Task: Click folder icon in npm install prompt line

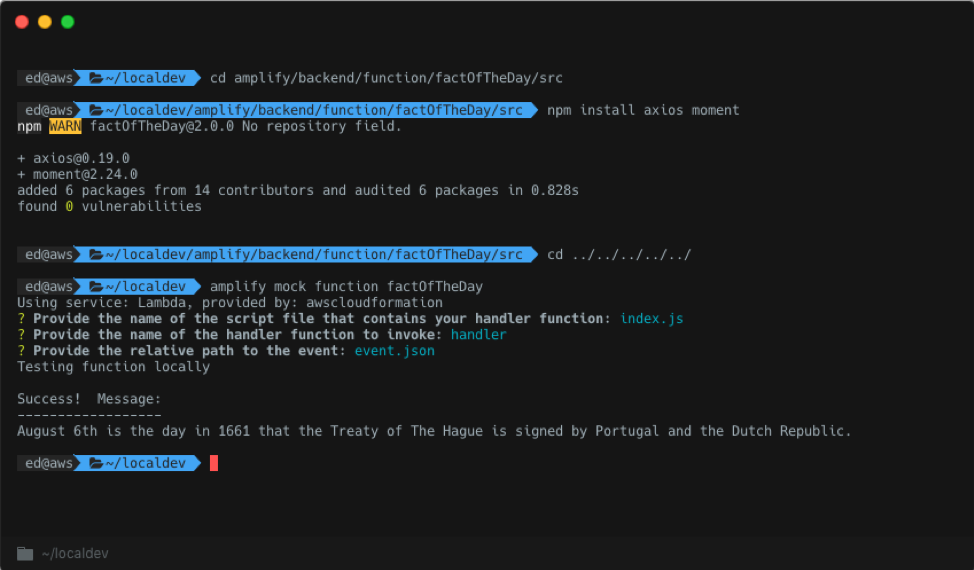Action: pos(96,111)
